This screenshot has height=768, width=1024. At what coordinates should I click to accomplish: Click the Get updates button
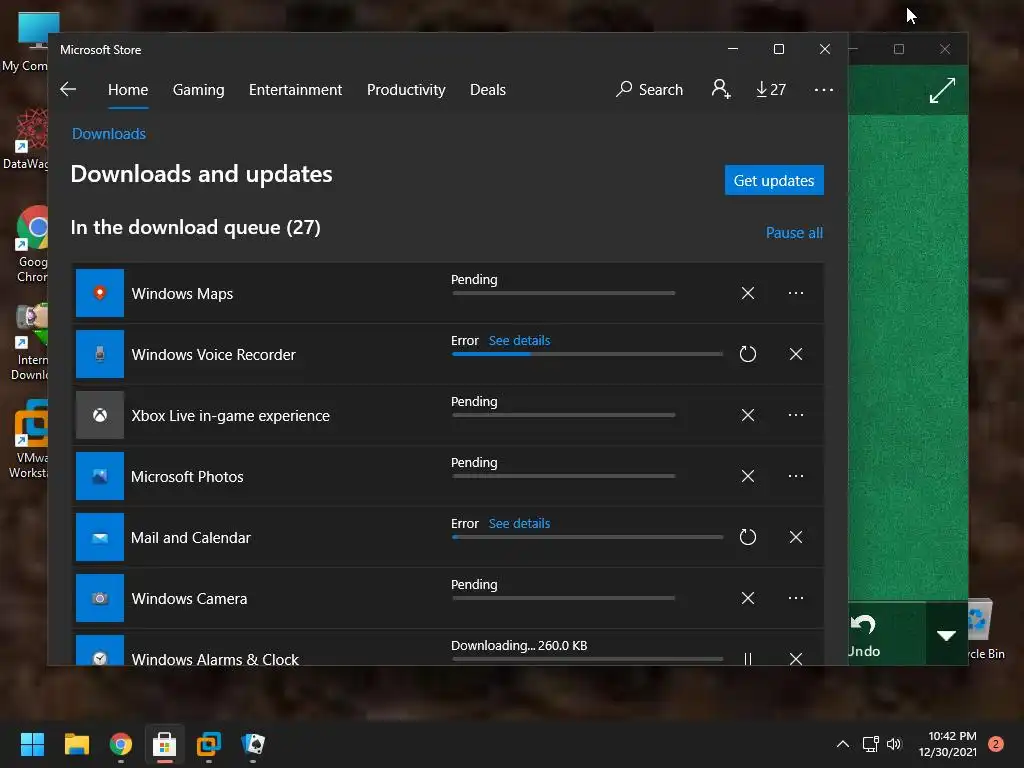774,180
